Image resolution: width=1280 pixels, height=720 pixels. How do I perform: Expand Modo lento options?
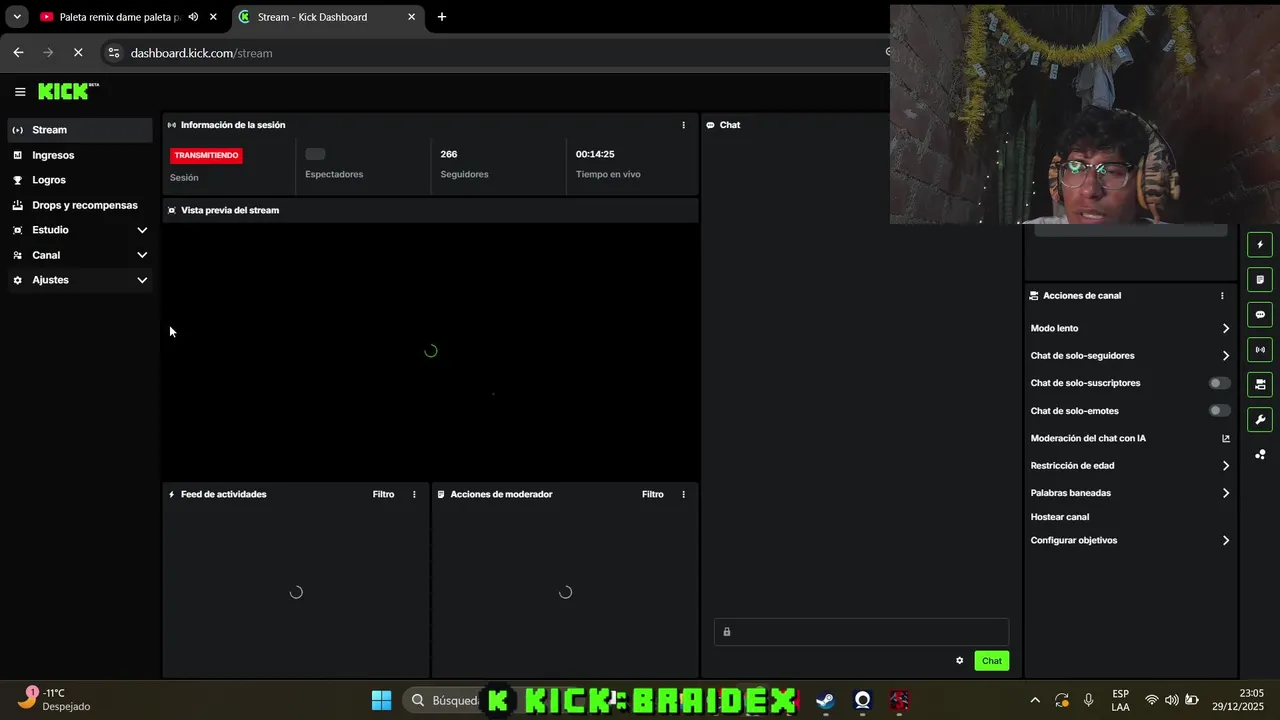(x=1226, y=328)
